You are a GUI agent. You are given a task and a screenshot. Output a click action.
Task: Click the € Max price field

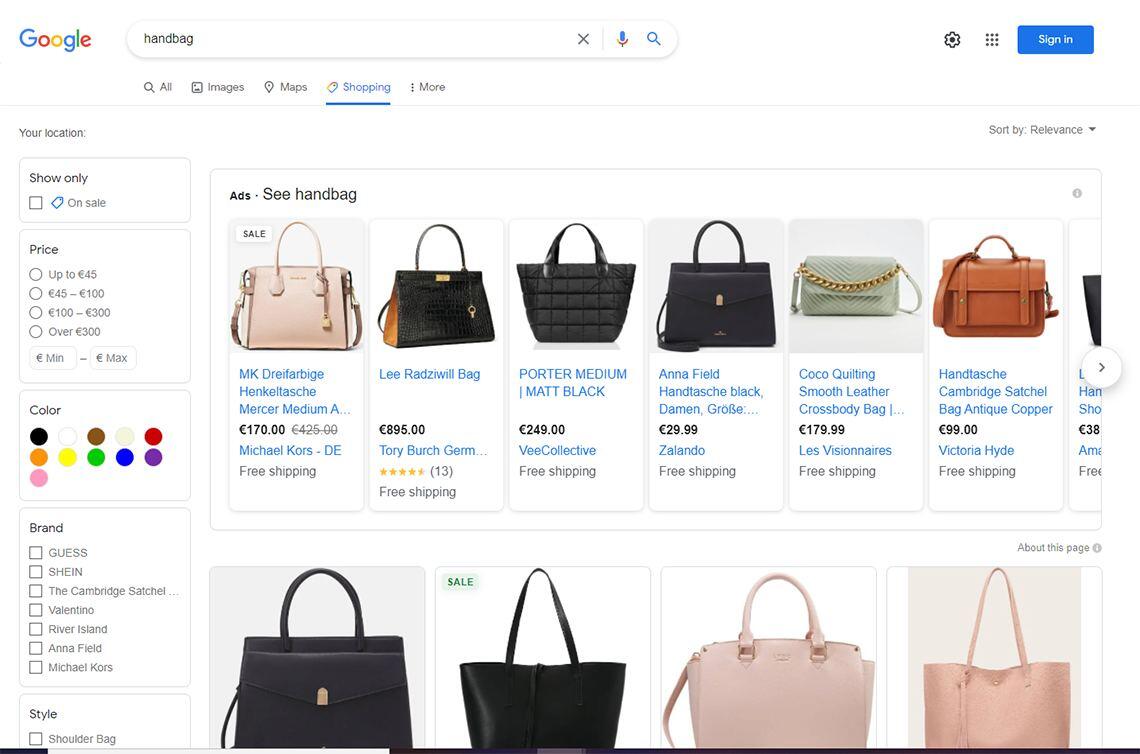(113, 358)
